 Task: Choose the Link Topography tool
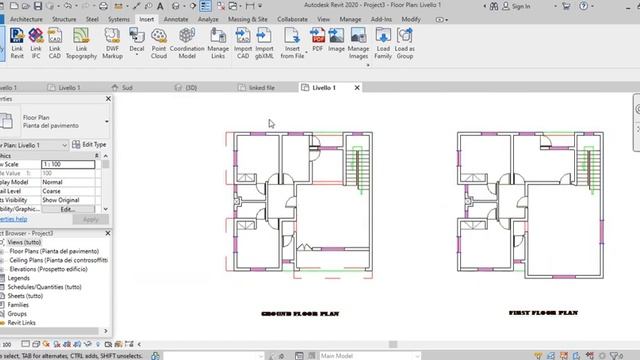coord(81,44)
